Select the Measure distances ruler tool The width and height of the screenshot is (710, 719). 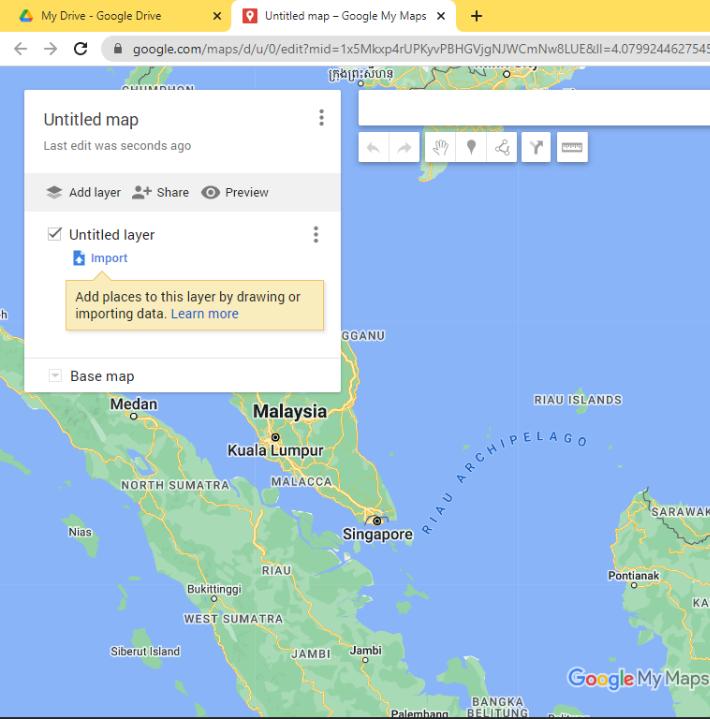click(x=572, y=148)
